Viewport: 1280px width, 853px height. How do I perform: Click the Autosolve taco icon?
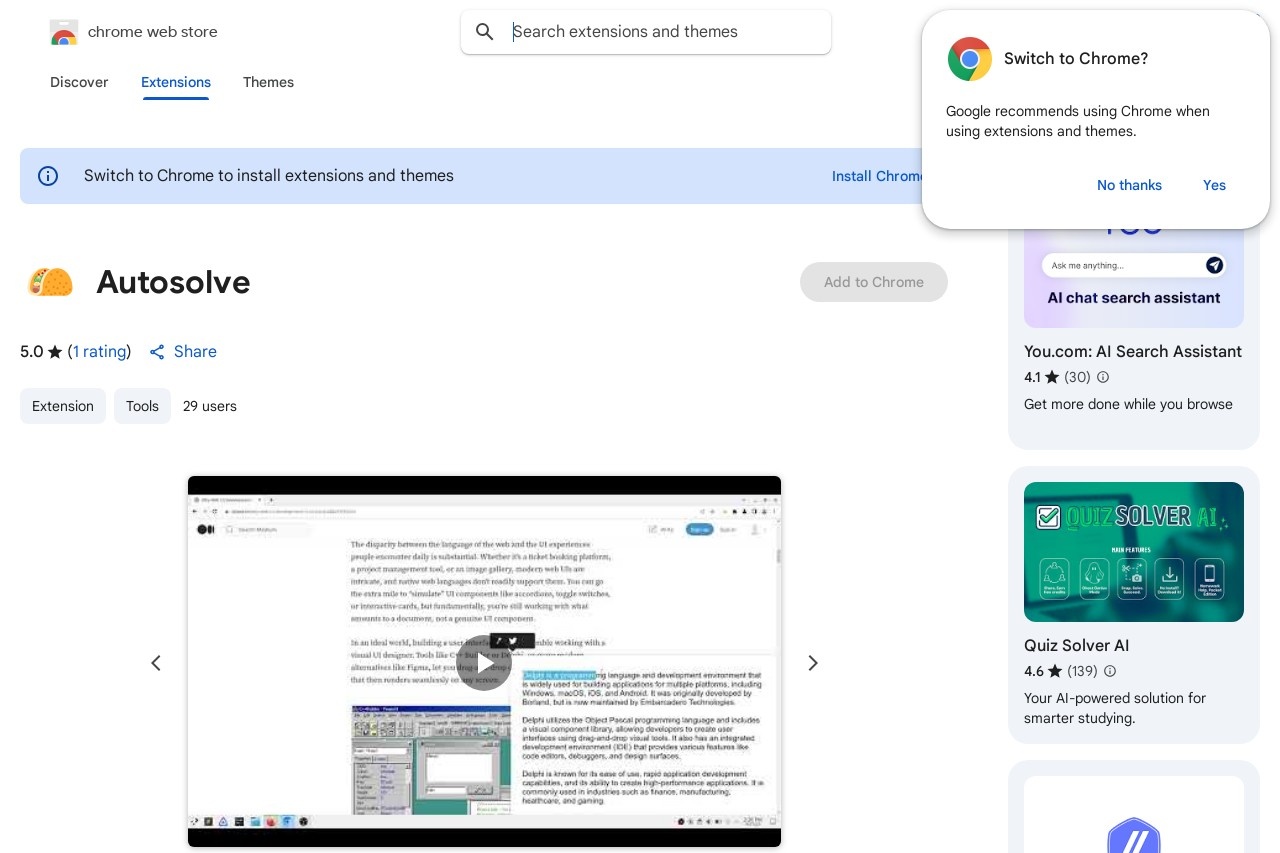coord(50,282)
